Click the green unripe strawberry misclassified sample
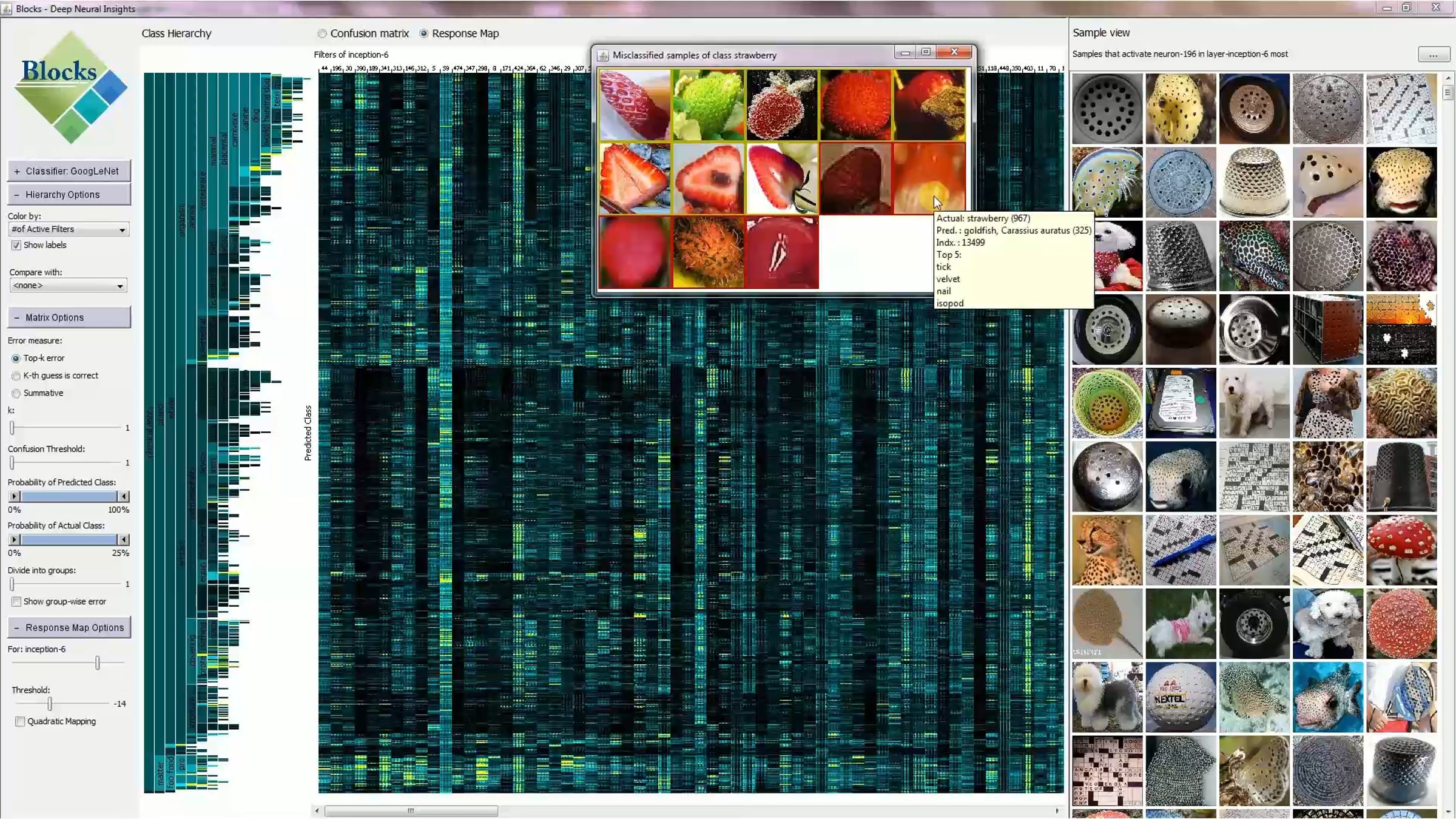This screenshot has width=1456, height=819. 708,105
